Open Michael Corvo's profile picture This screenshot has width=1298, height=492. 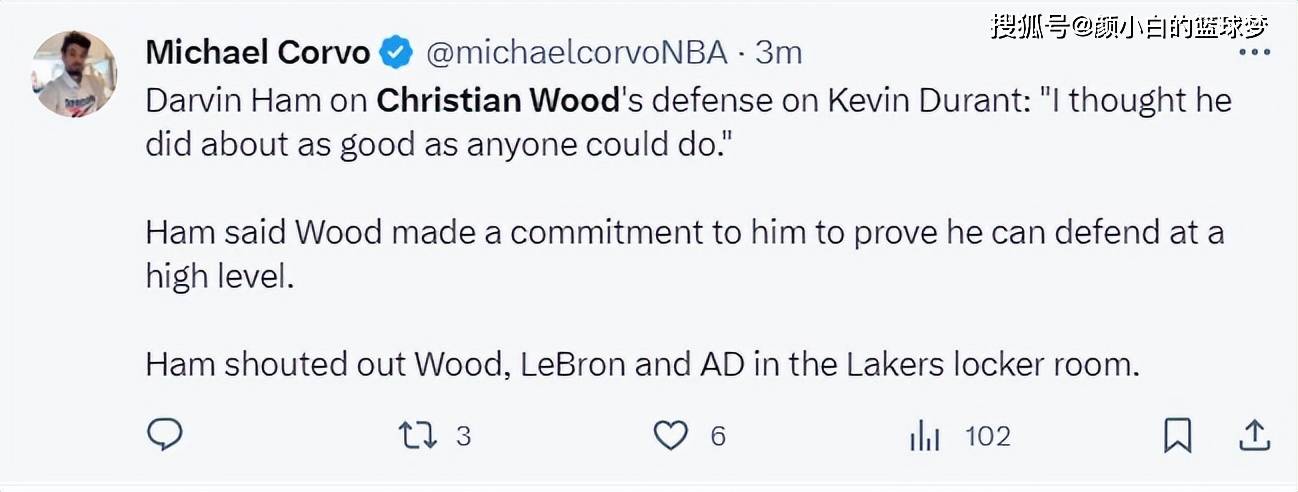[x=72, y=75]
